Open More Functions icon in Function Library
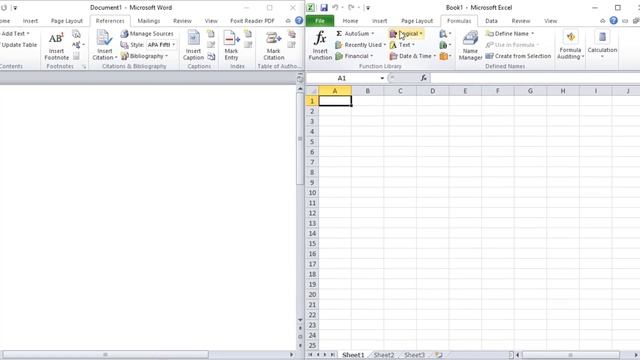 [x=445, y=56]
